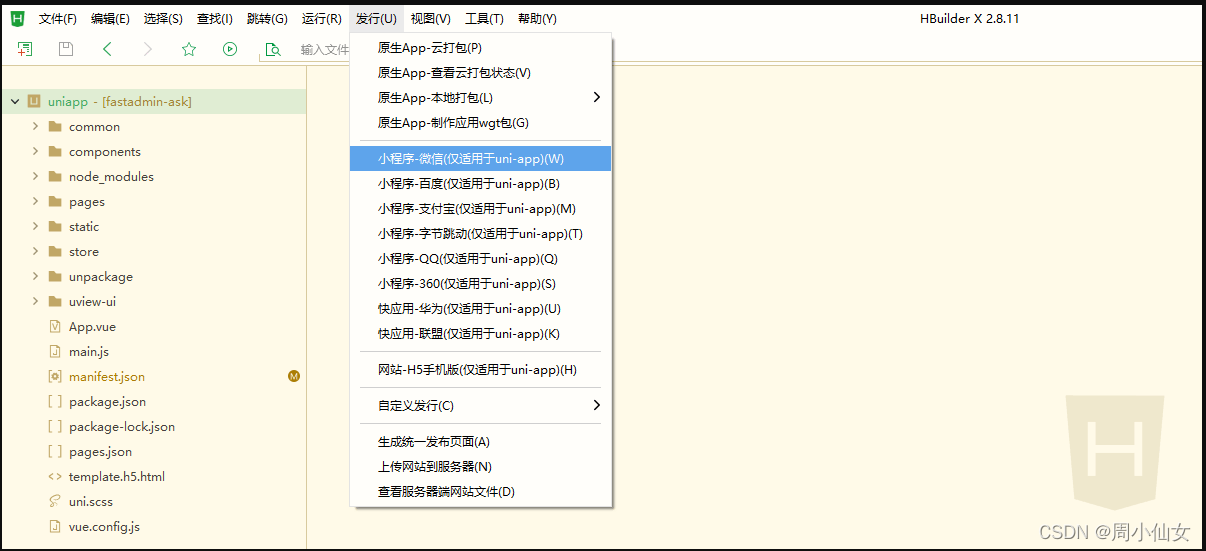Screen dimensions: 1206x551
Task: Open the 选择(S) menu
Action: [x=163, y=19]
